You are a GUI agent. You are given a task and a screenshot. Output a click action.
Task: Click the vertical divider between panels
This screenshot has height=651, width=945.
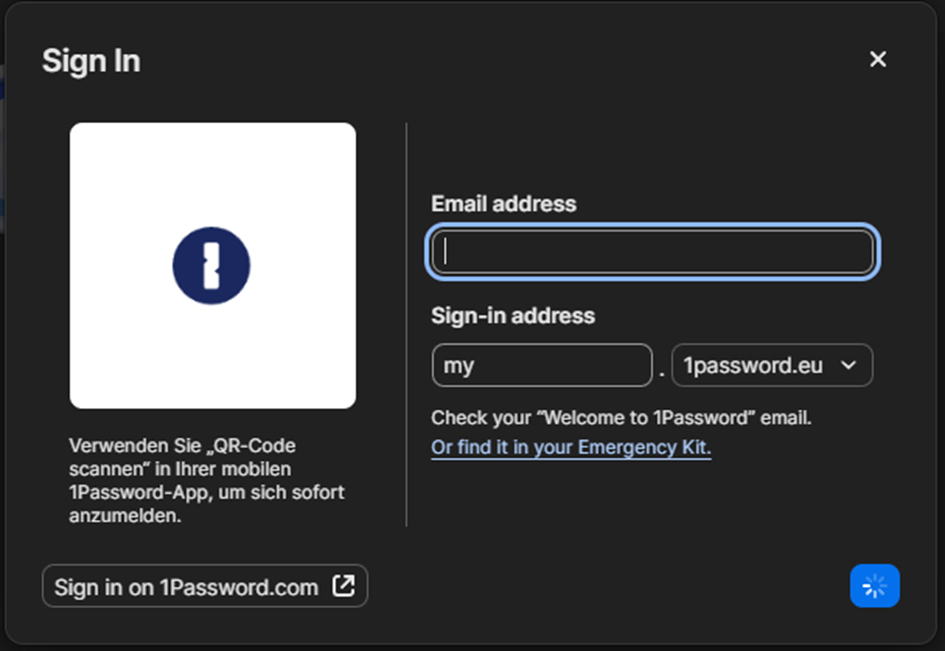coord(406,325)
